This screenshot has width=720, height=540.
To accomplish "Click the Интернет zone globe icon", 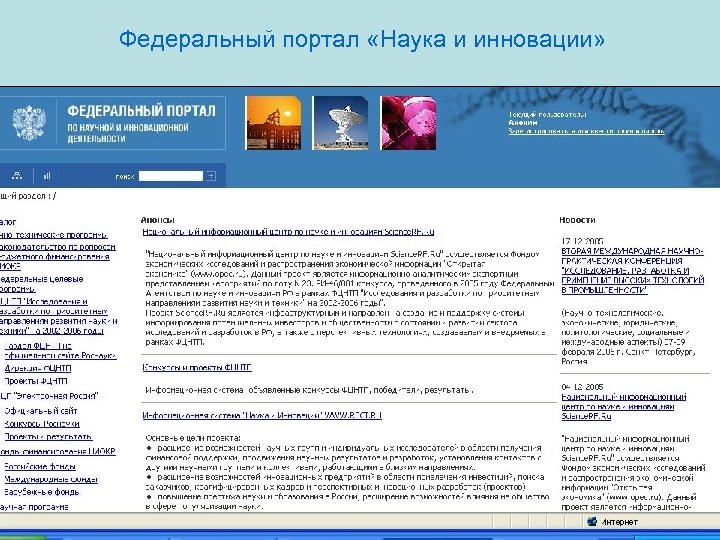I will point(592,522).
